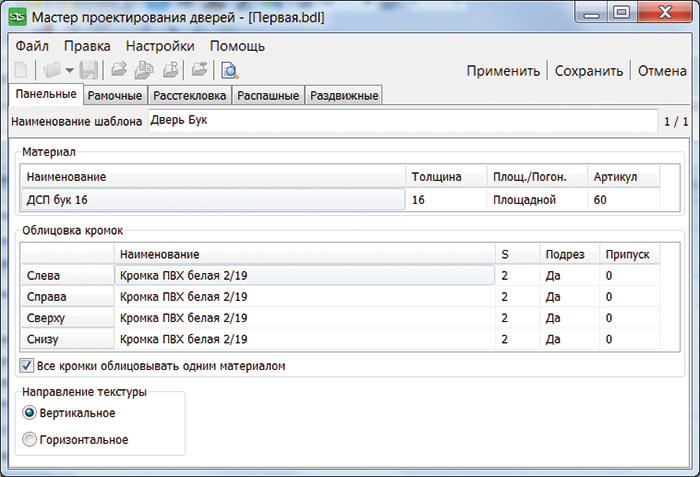700x477 pixels.
Task: Click the 'ДСП бук 16' material name cell
Action: [212, 200]
